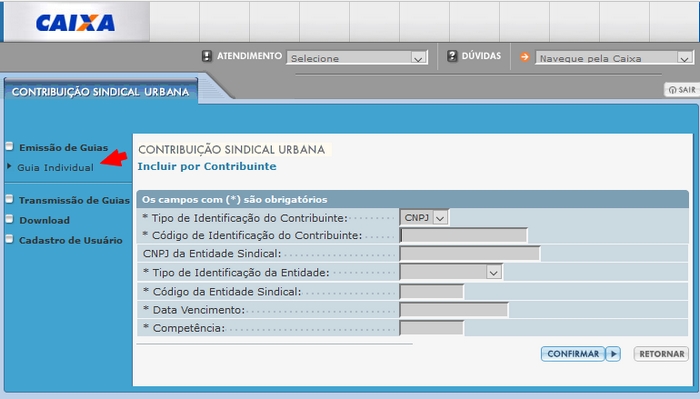
Task: Open the Download menu item
Action: click(x=45, y=220)
